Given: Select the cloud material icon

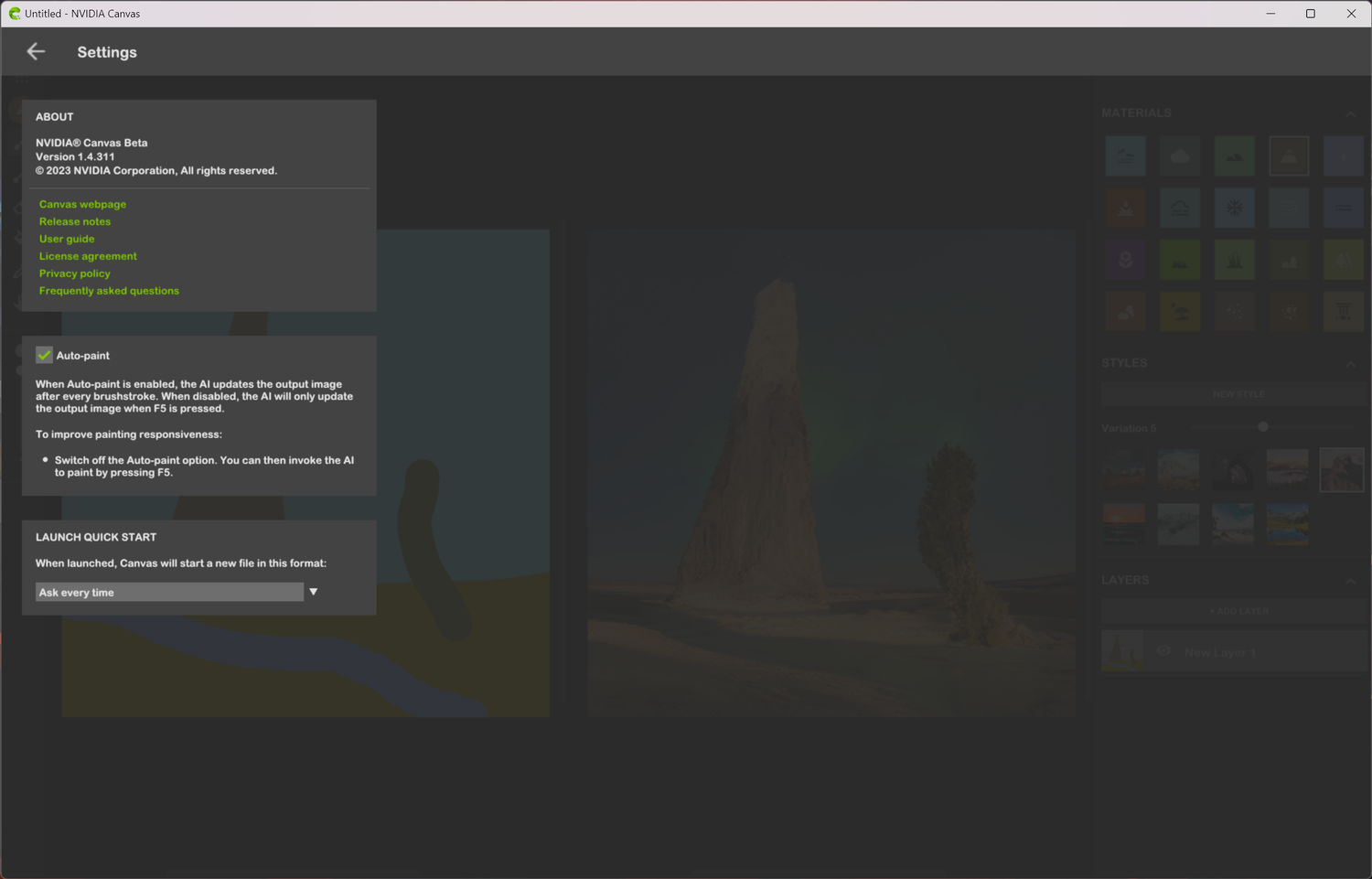Looking at the screenshot, I should tap(1180, 156).
